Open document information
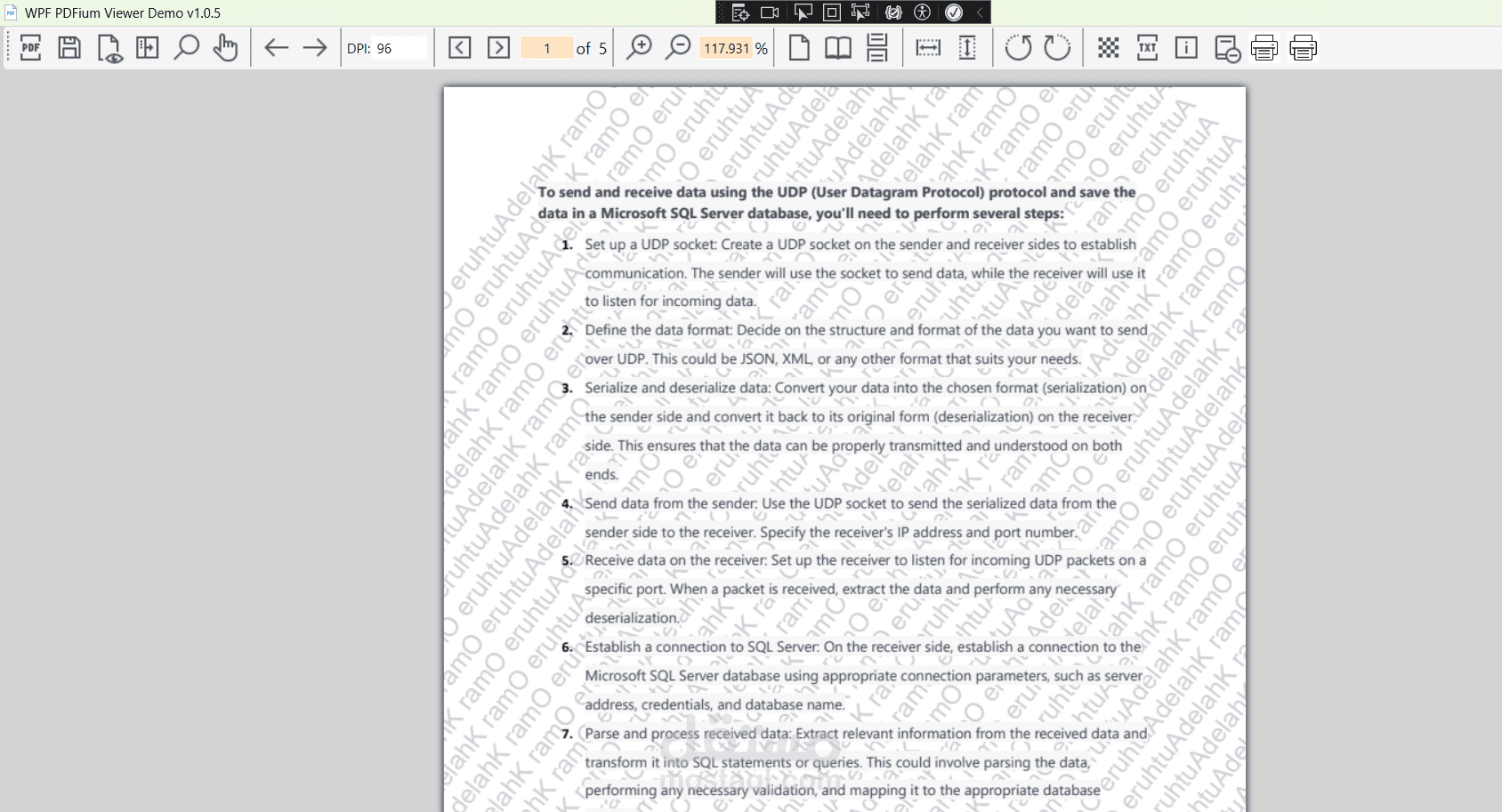The width and height of the screenshot is (1502, 812). (1185, 48)
